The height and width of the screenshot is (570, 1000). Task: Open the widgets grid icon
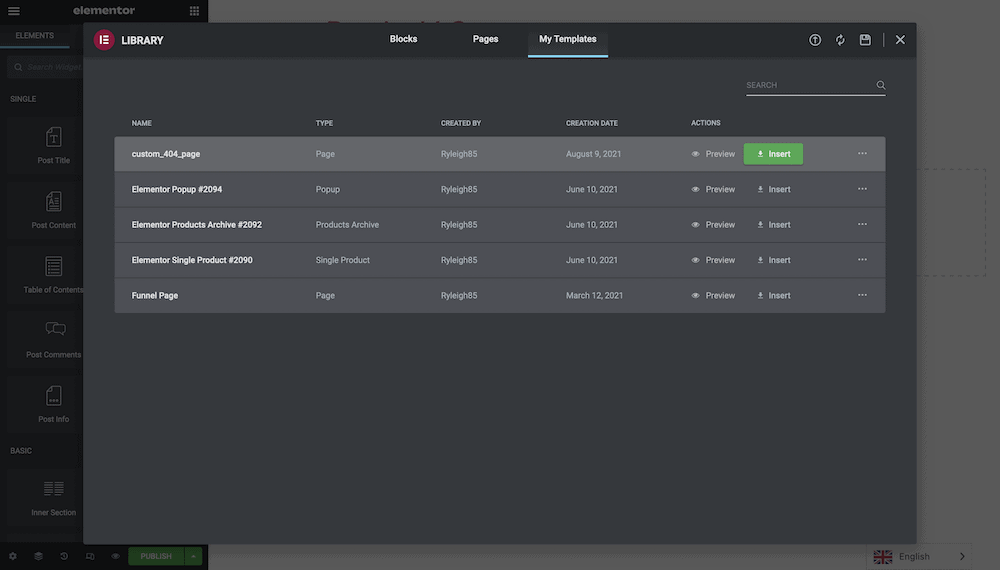point(195,11)
